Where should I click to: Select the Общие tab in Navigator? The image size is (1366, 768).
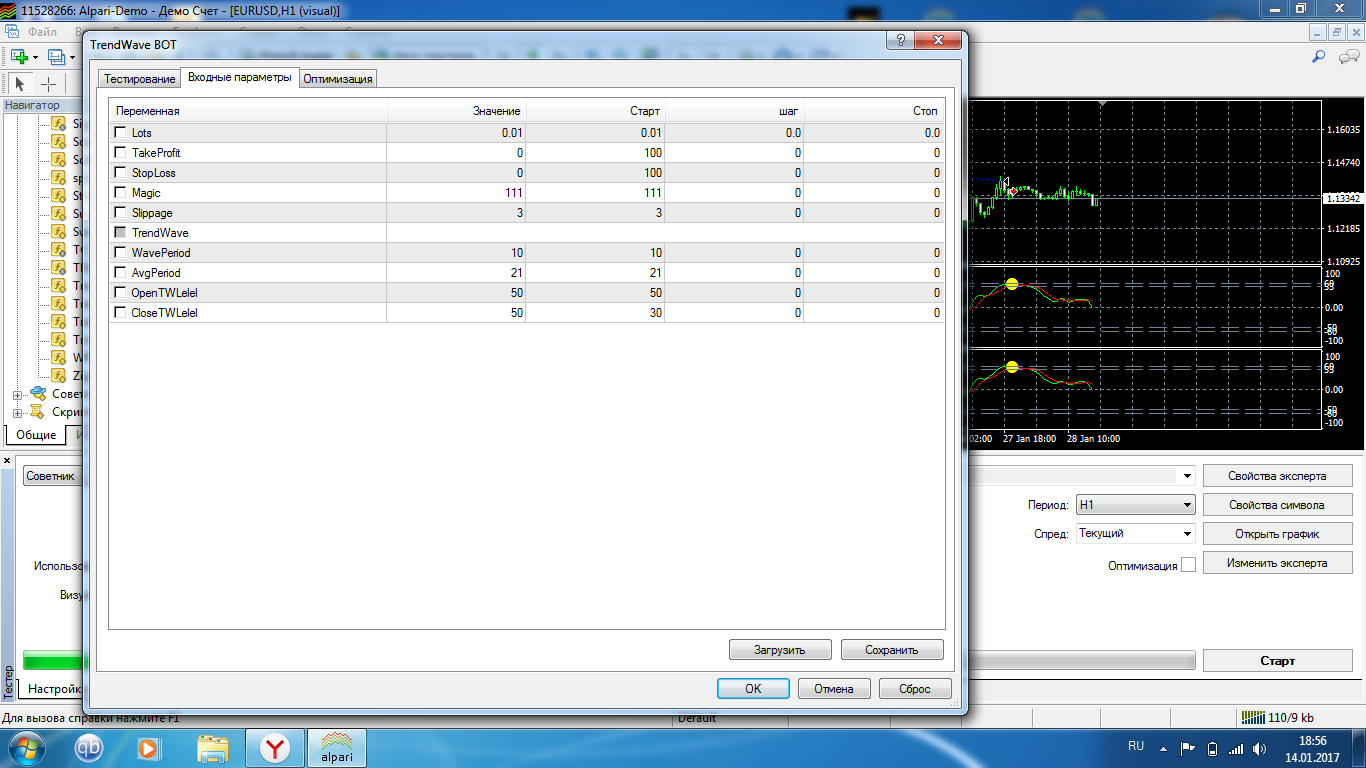tap(36, 435)
